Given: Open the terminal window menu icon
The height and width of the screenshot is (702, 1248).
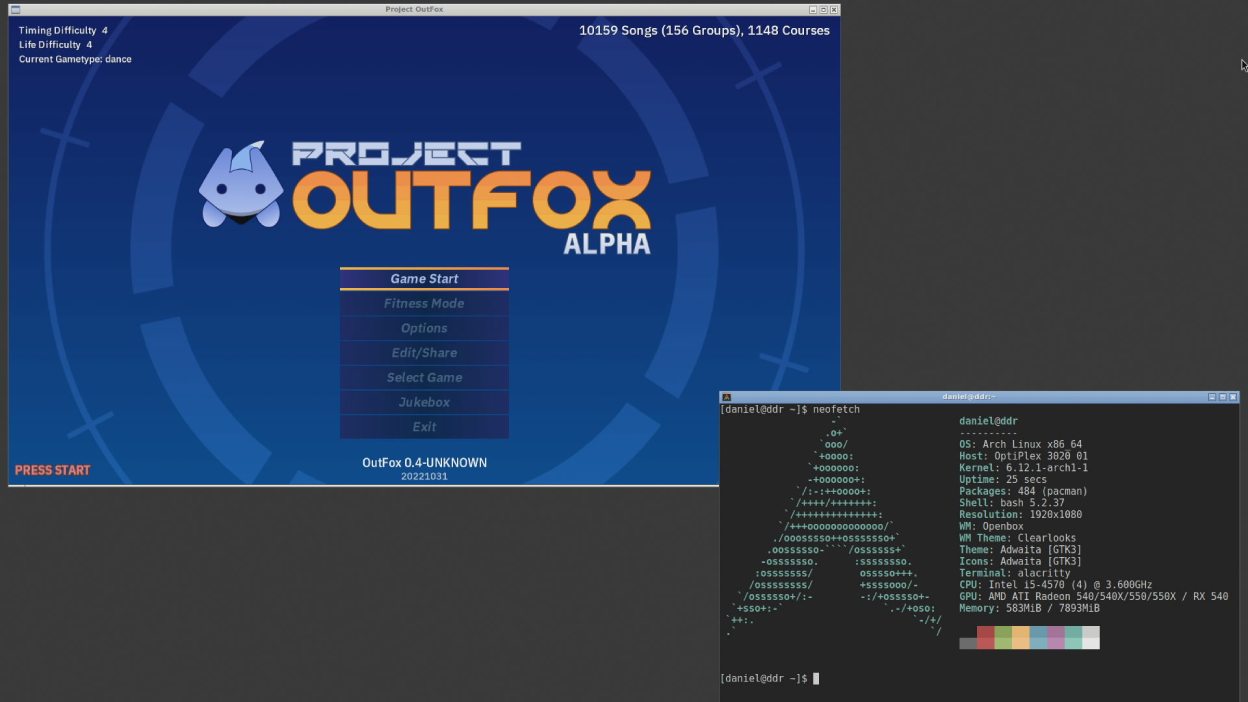Looking at the screenshot, I should (x=727, y=397).
